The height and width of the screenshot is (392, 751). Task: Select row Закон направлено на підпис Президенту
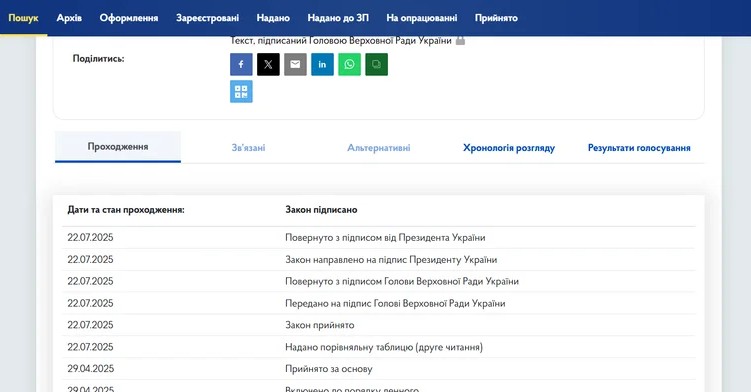coord(378,260)
